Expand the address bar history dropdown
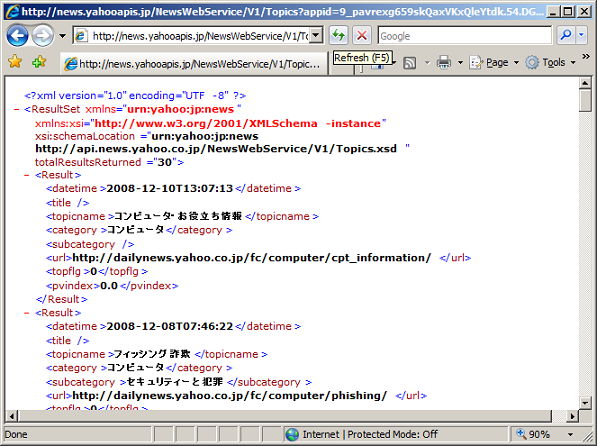Screen dimensions: 597x446 coord(316,36)
